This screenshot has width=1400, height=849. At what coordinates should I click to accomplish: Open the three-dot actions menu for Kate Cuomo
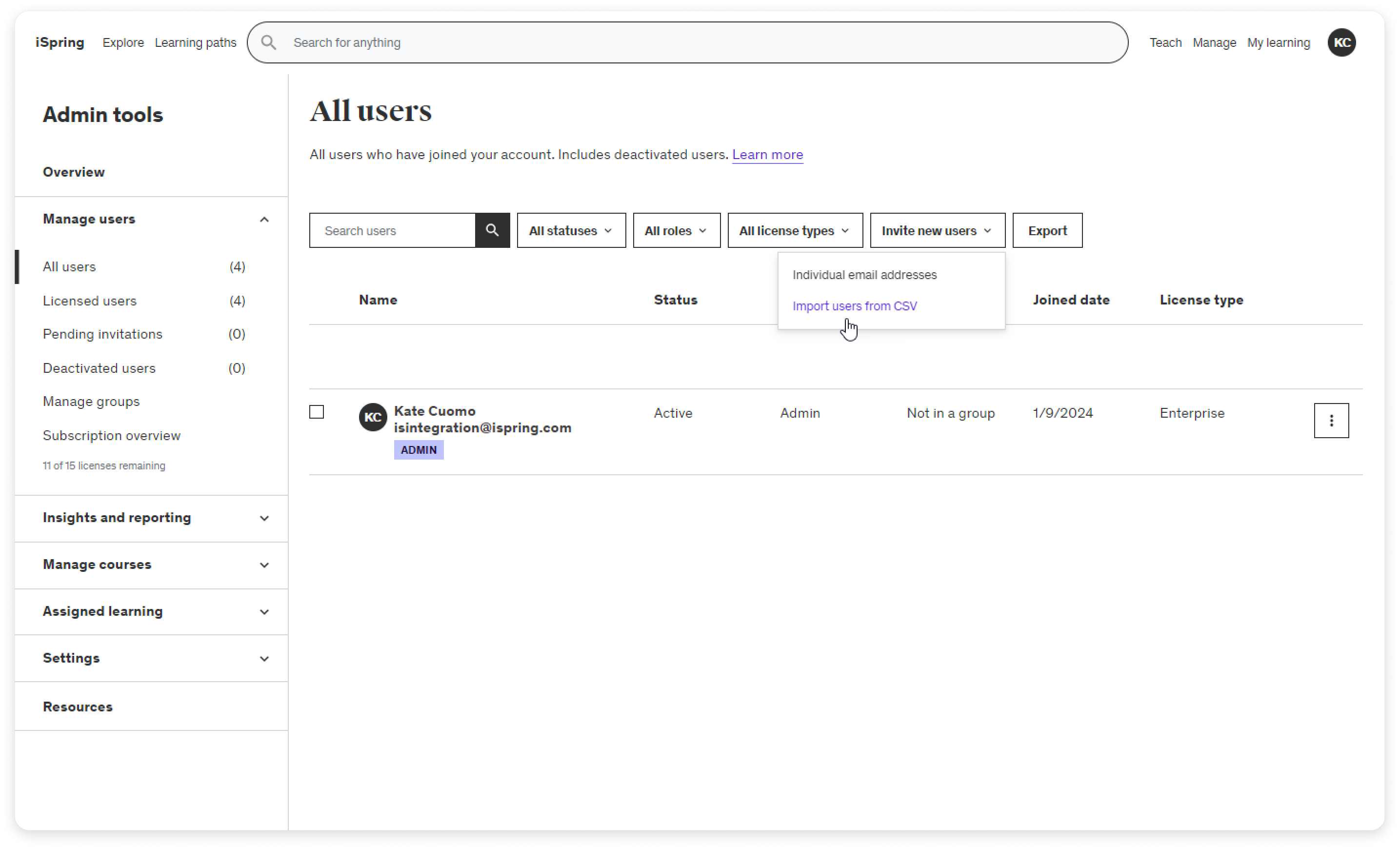(x=1331, y=421)
